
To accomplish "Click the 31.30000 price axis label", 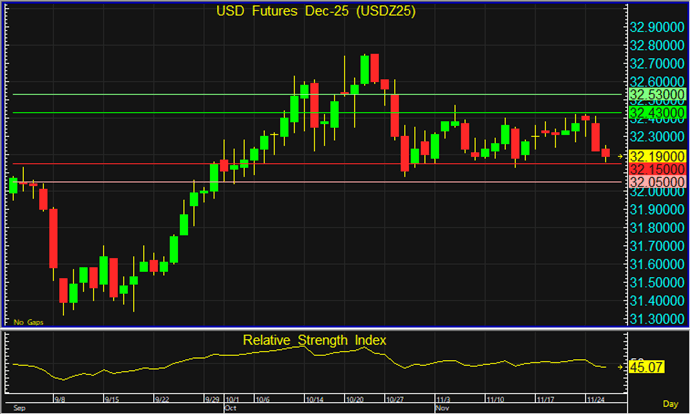I will (x=655, y=318).
